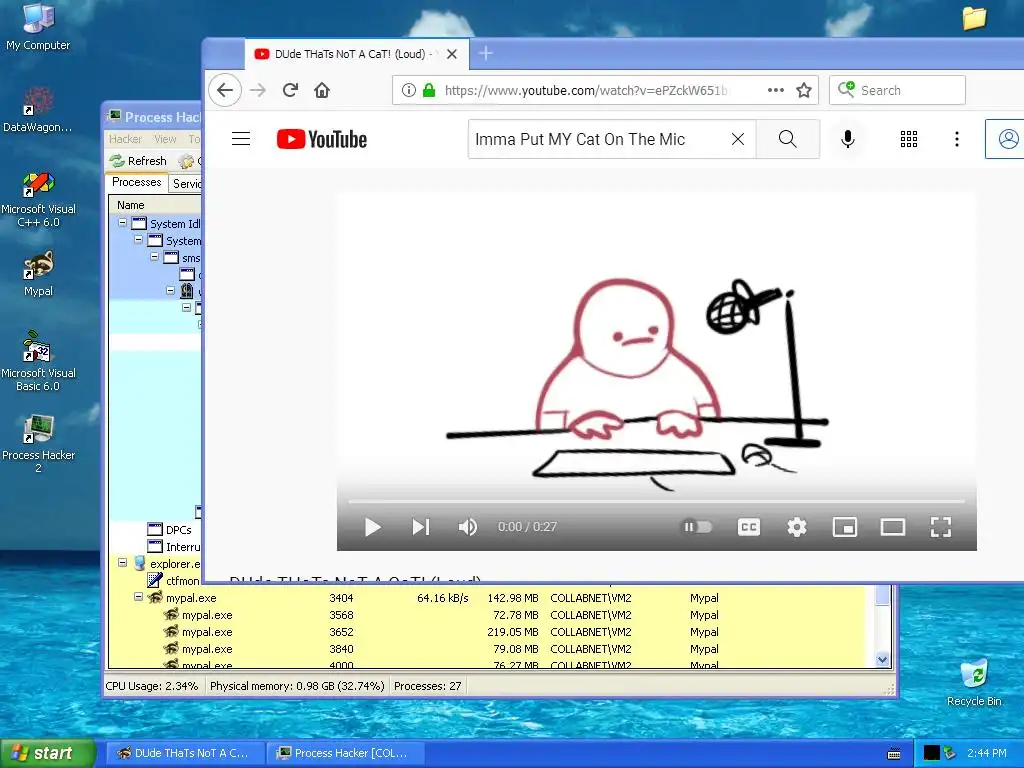Viewport: 1024px width, 768px height.
Task: Go back using the browser back arrow
Action: point(225,90)
